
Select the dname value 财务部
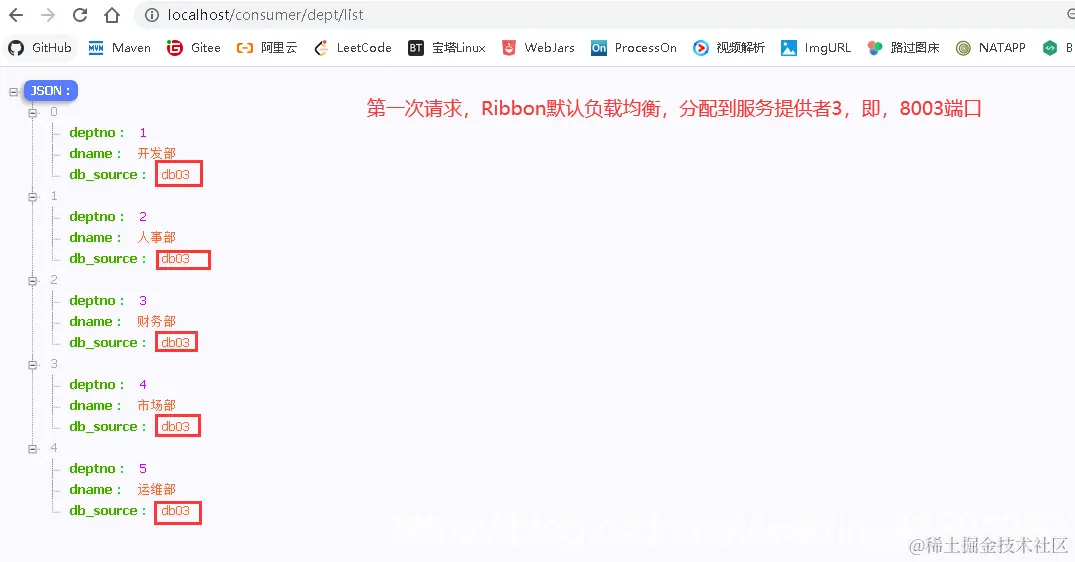tap(156, 321)
